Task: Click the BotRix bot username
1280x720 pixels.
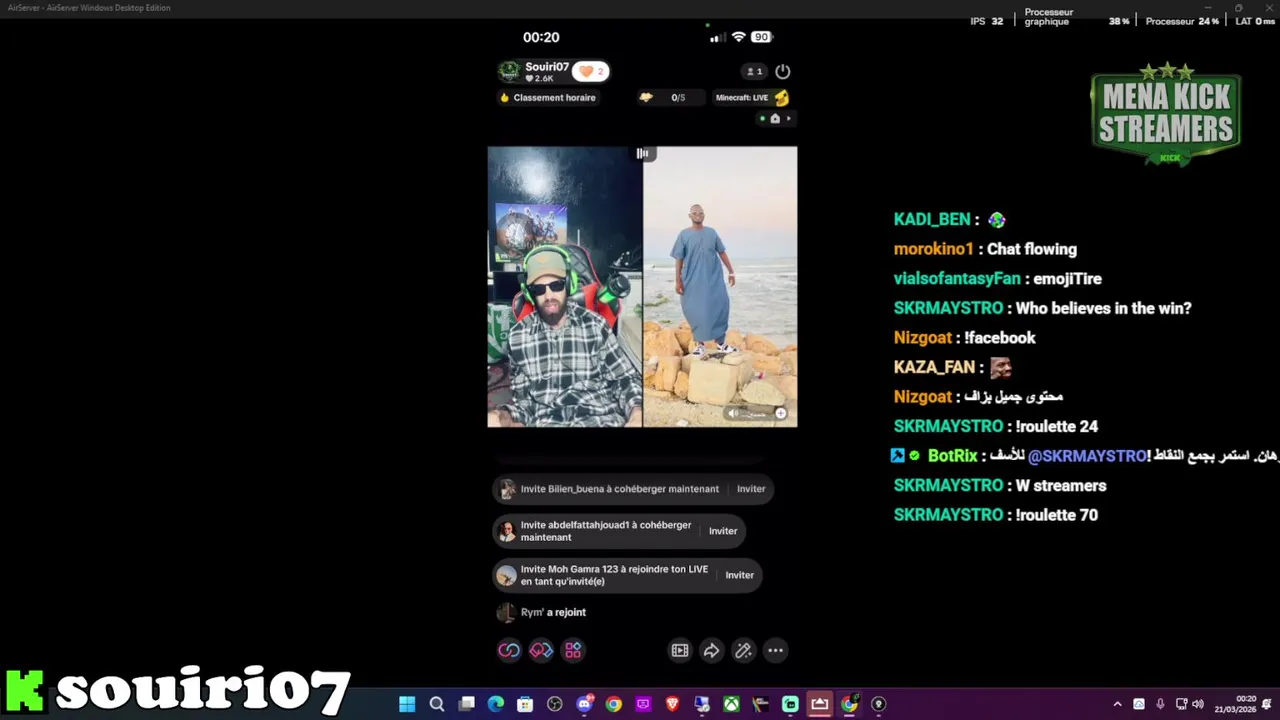Action: point(952,456)
